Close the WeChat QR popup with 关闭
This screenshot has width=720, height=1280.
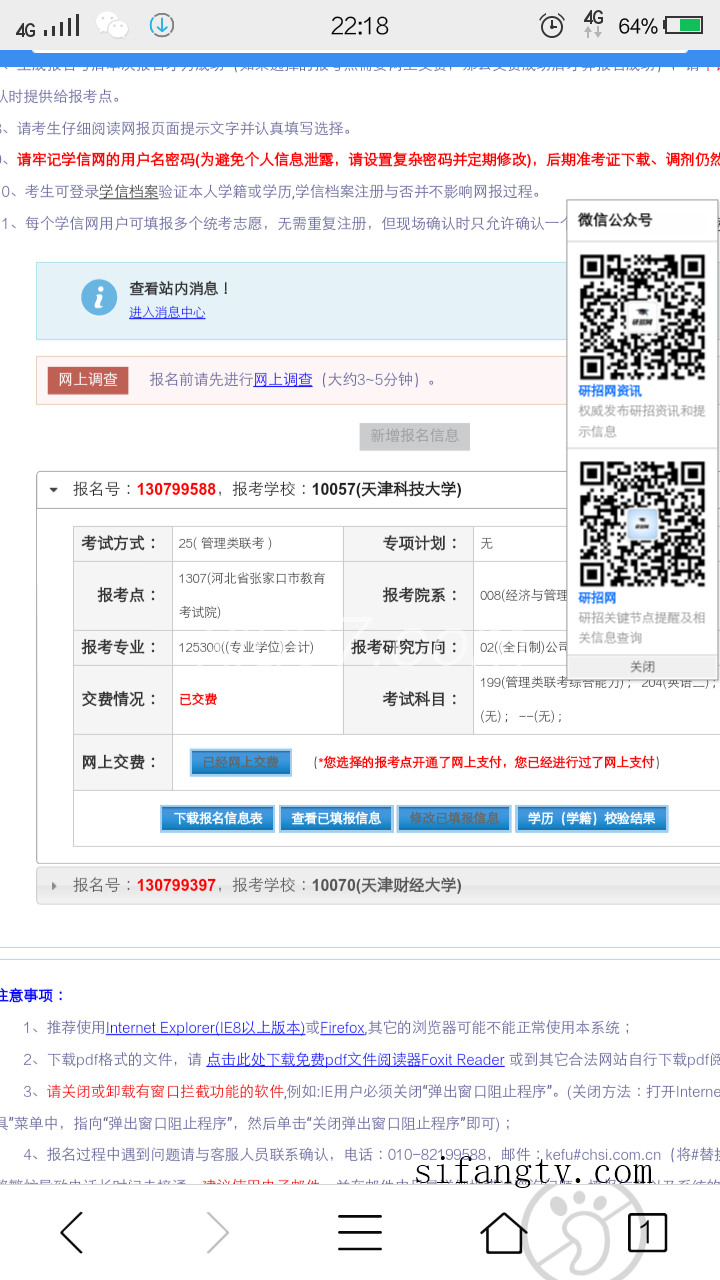(643, 667)
